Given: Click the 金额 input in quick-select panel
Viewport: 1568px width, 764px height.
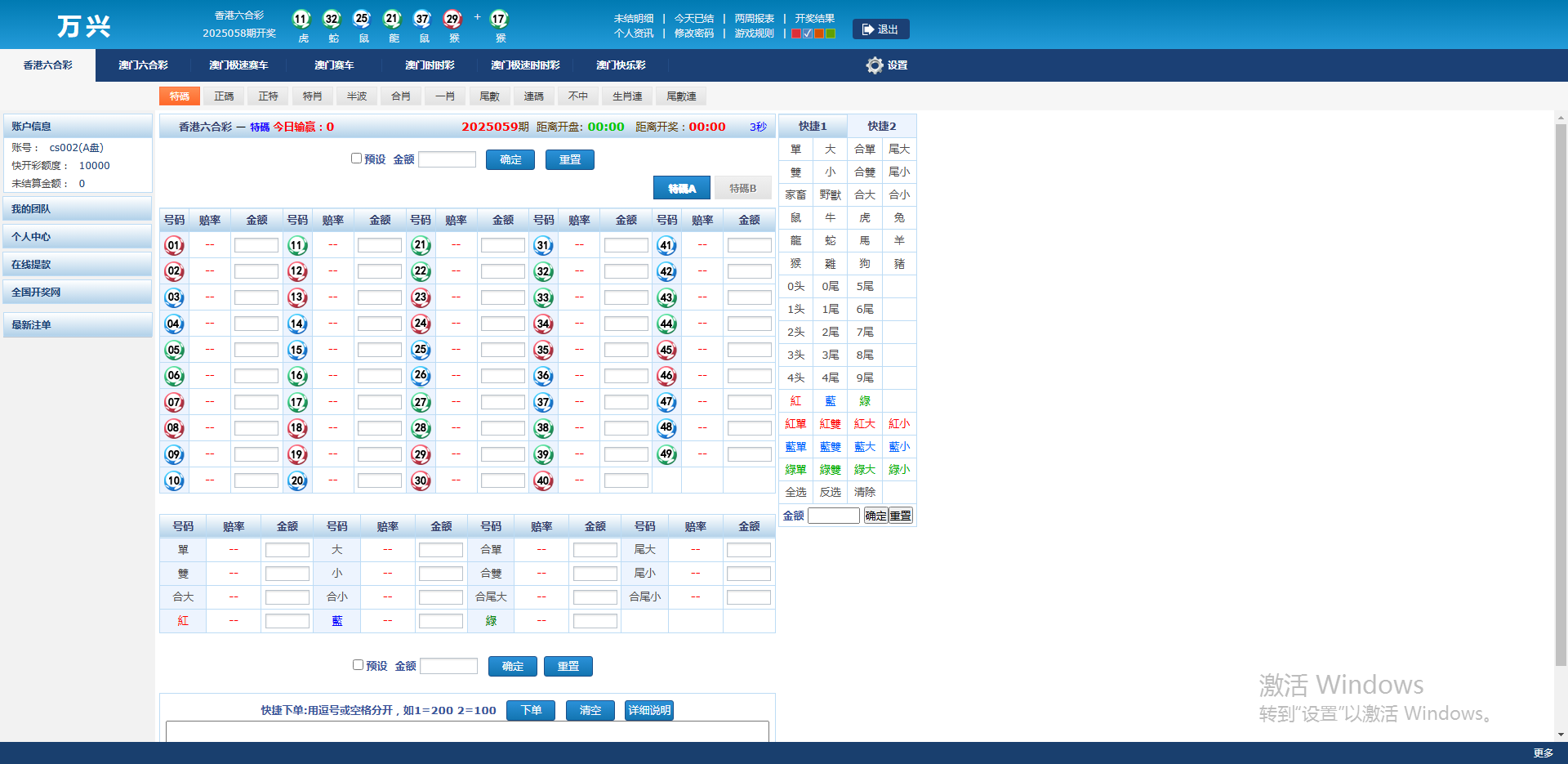Looking at the screenshot, I should (x=833, y=516).
